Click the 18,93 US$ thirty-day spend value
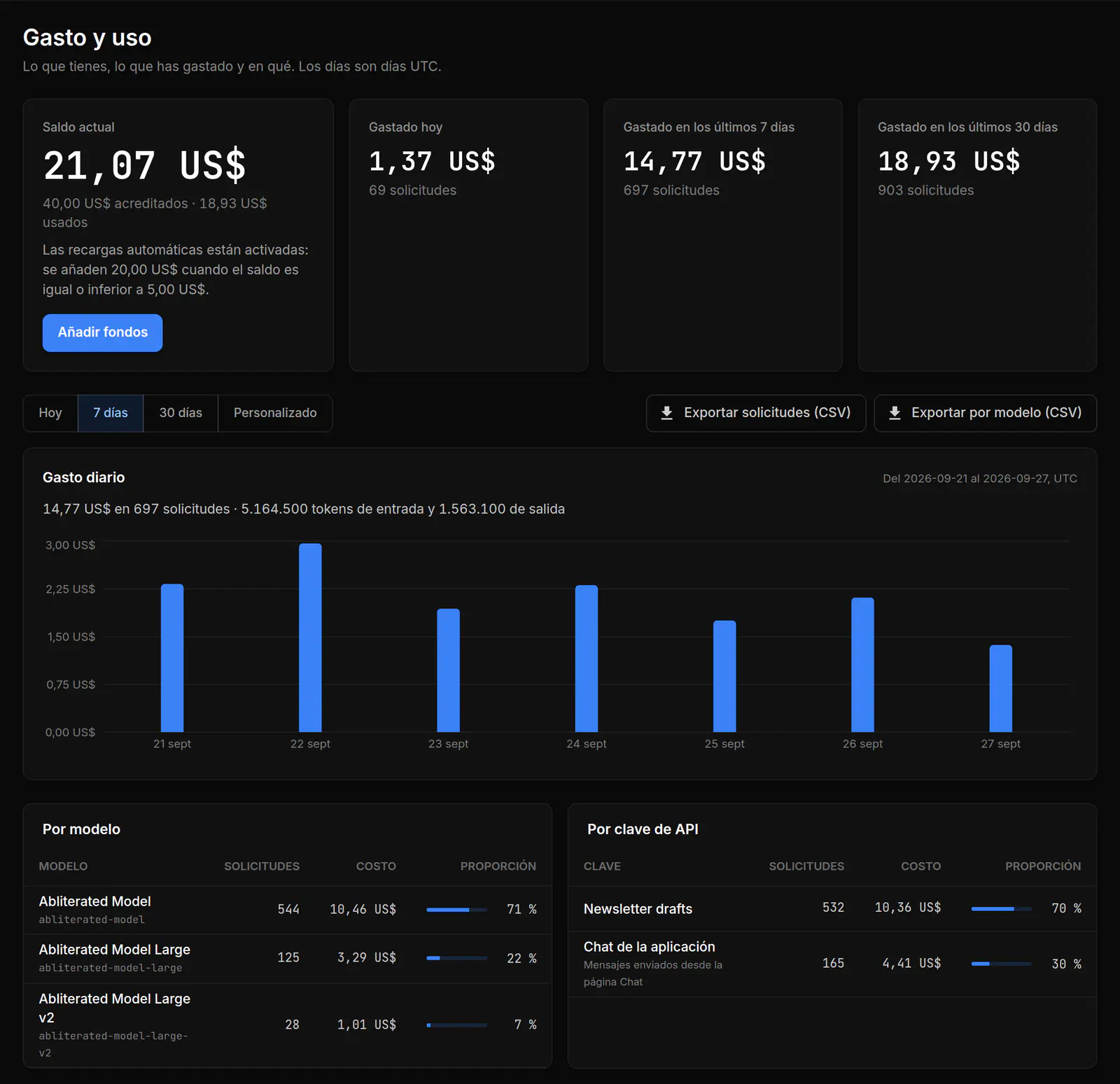The height and width of the screenshot is (1084, 1120). coord(949,162)
